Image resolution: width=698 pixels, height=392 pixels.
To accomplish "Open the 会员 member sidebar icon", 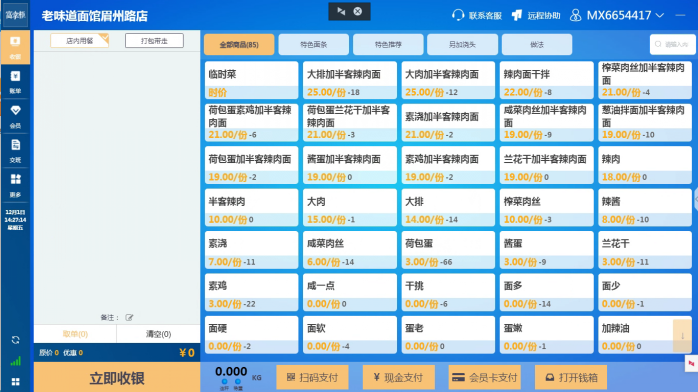I will coord(15,117).
